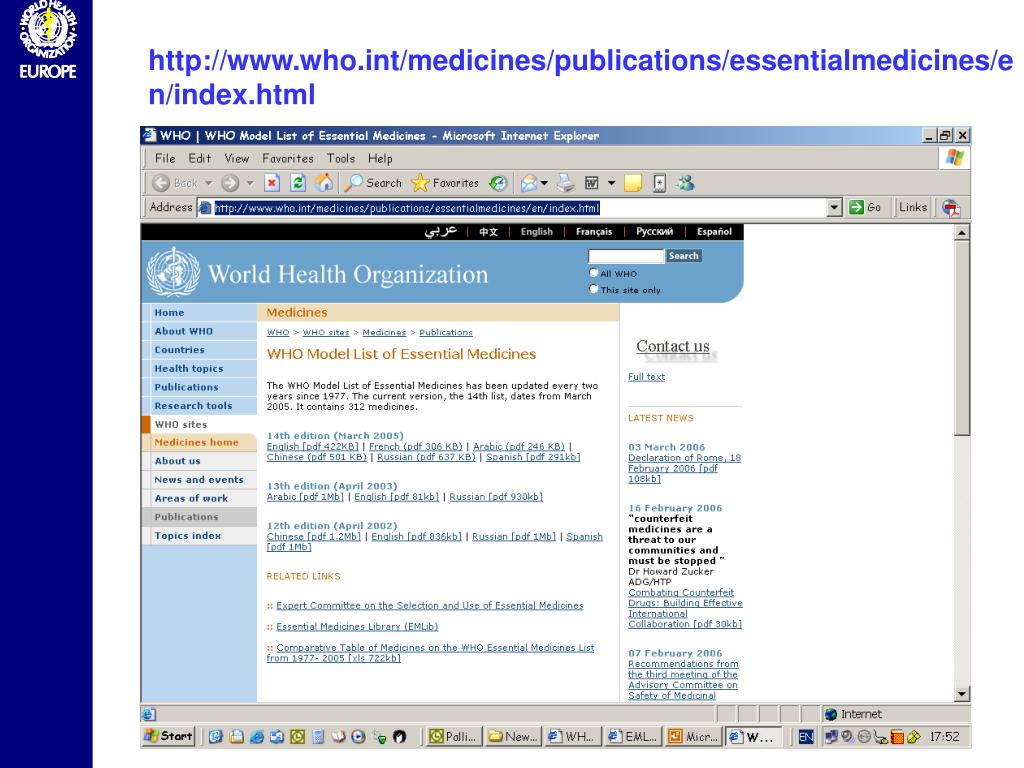Click the Print toolbar icon
Viewport: 1024px width, 768px height.
tap(566, 184)
